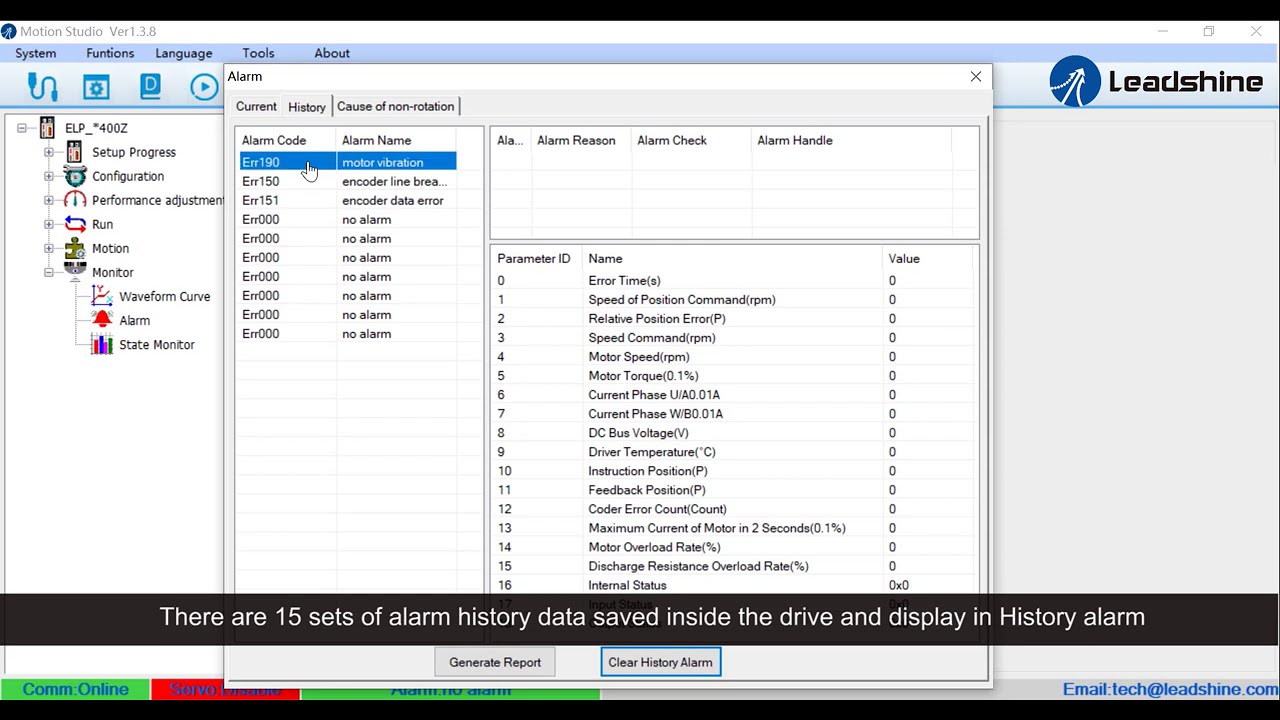Screen dimensions: 1280x720
Task: Select the Alarm tree item
Action: tap(135, 320)
